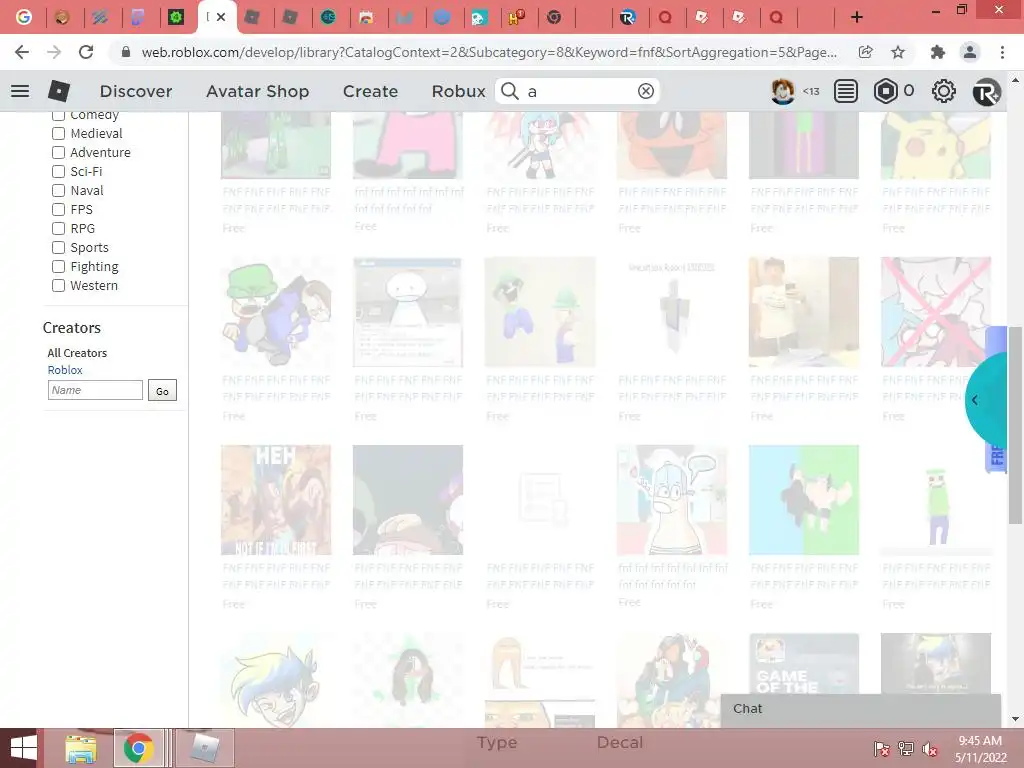Open the notifications feed icon
1024x768 pixels.
(846, 91)
